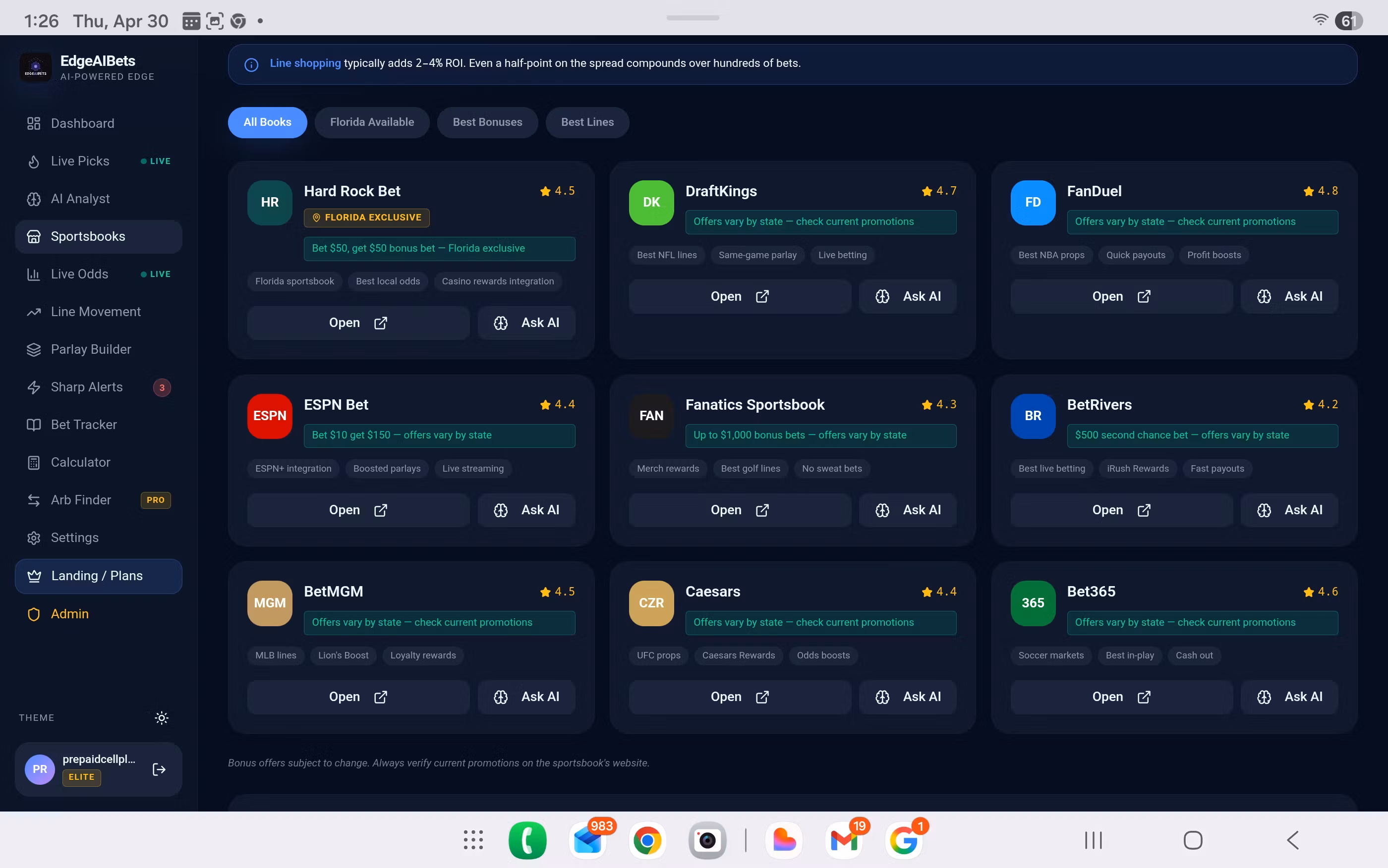Ask AI about Bet365

[x=1290, y=697]
